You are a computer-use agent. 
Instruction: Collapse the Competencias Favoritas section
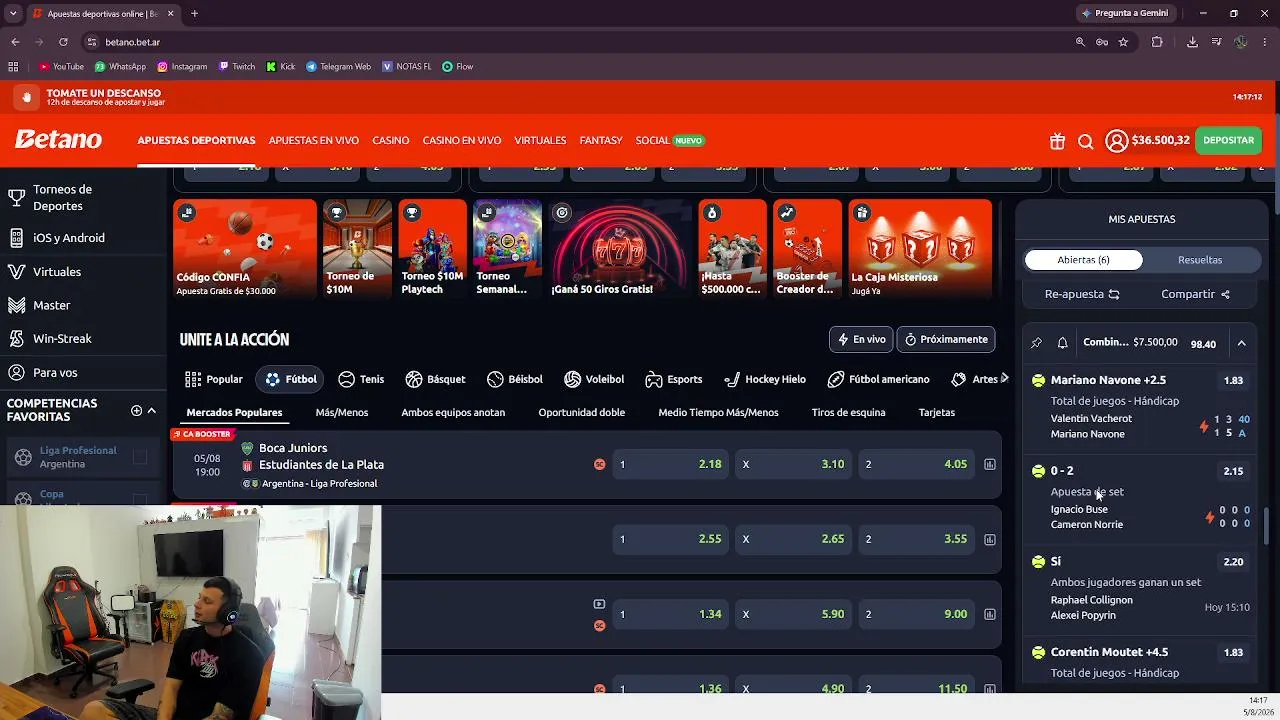point(152,410)
